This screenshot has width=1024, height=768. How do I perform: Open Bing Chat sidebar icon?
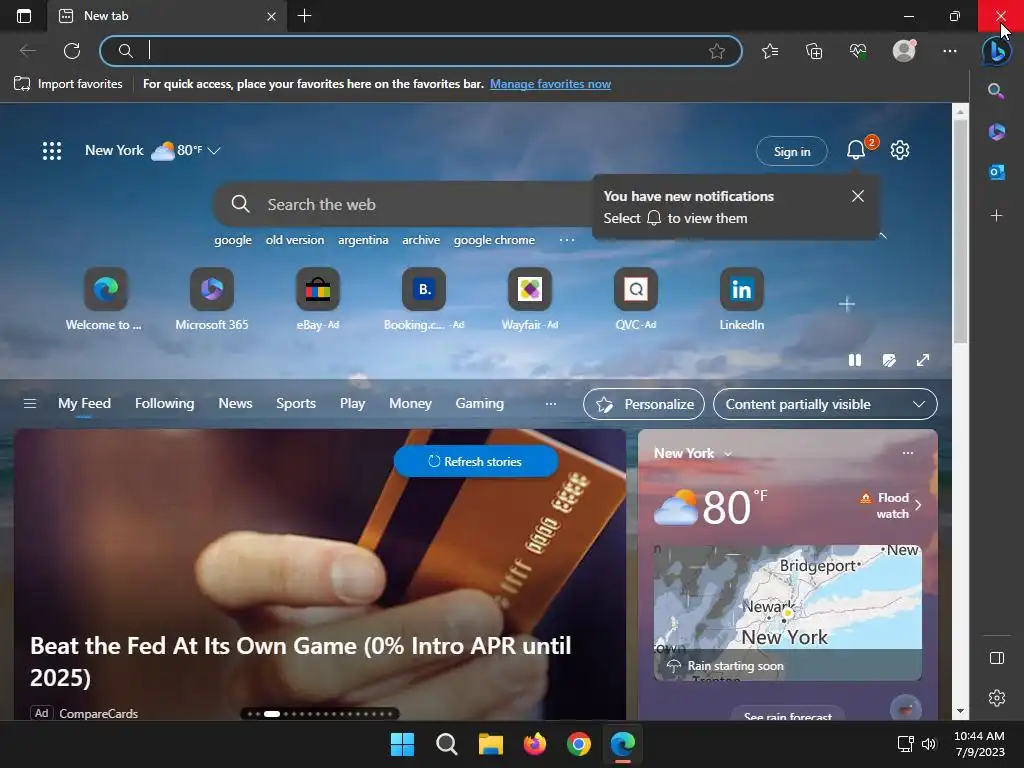(x=997, y=51)
